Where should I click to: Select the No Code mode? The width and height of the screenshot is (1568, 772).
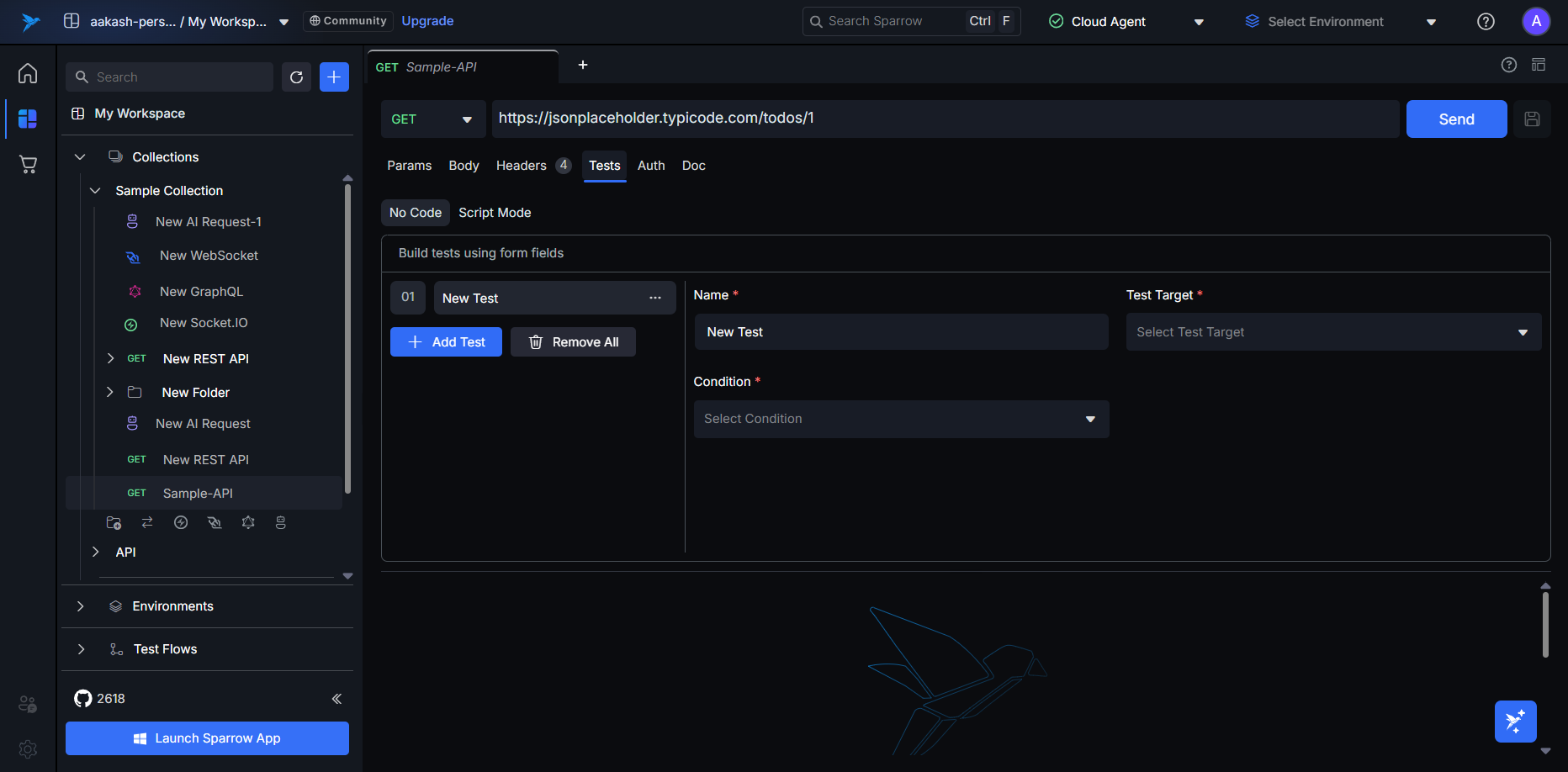(416, 213)
